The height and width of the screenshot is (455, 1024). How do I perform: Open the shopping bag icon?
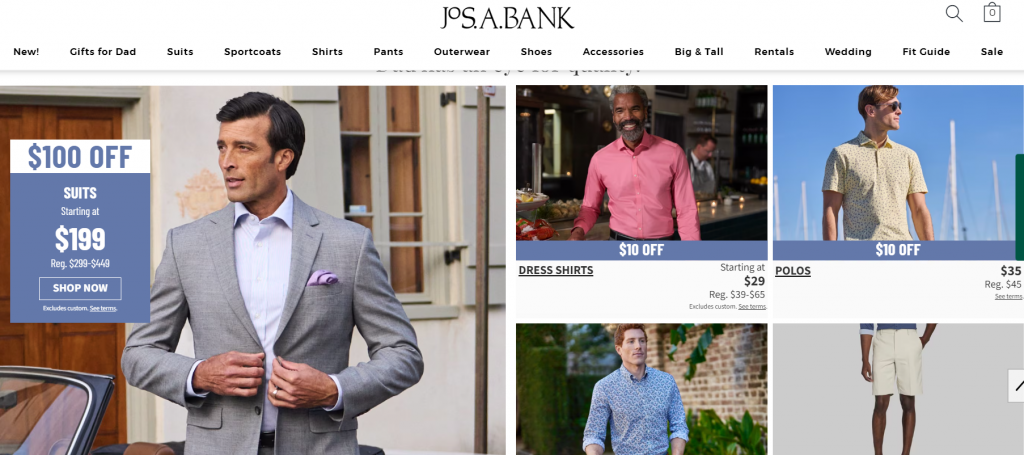click(992, 12)
